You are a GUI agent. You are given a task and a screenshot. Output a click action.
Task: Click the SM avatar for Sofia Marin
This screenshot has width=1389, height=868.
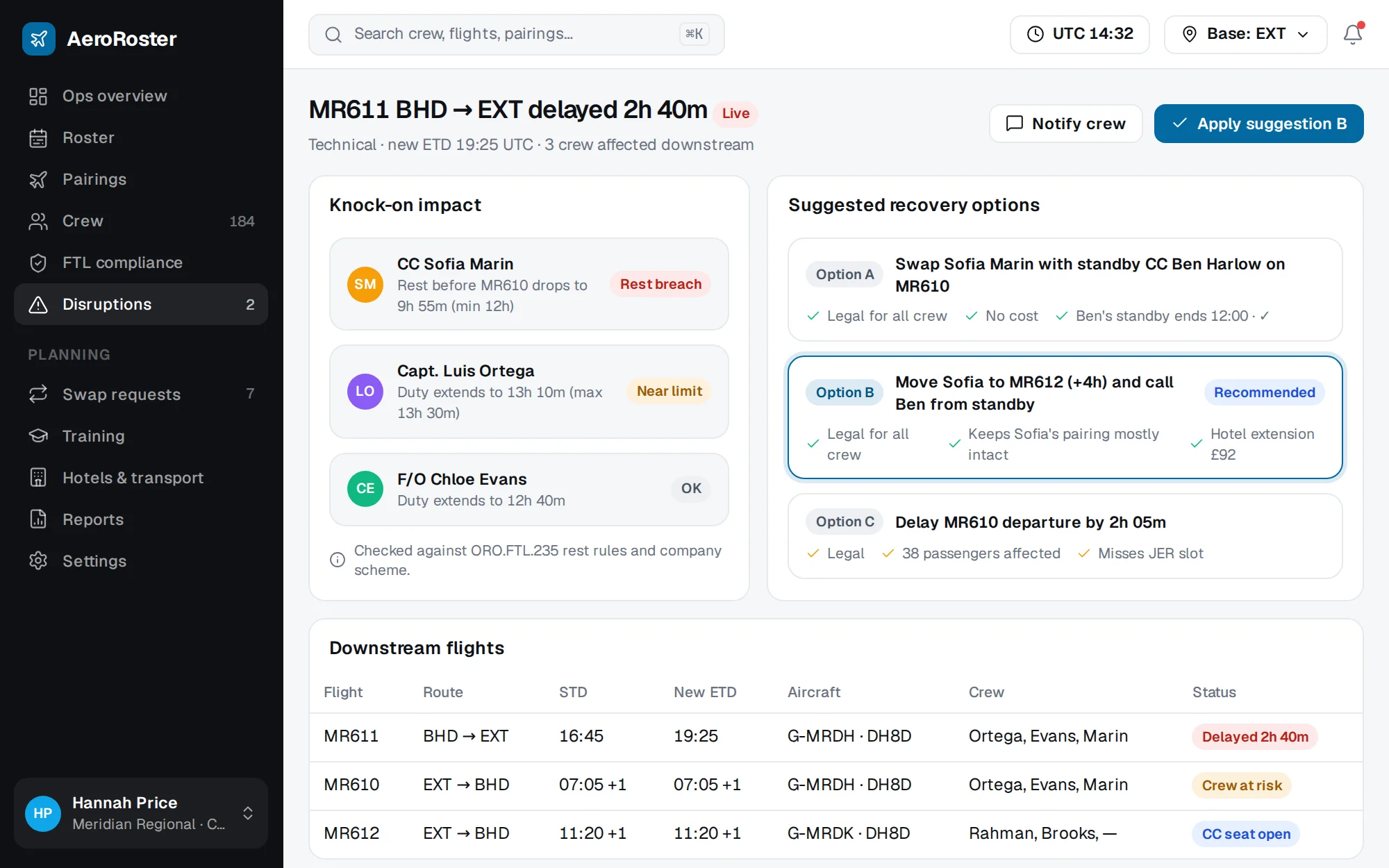365,284
